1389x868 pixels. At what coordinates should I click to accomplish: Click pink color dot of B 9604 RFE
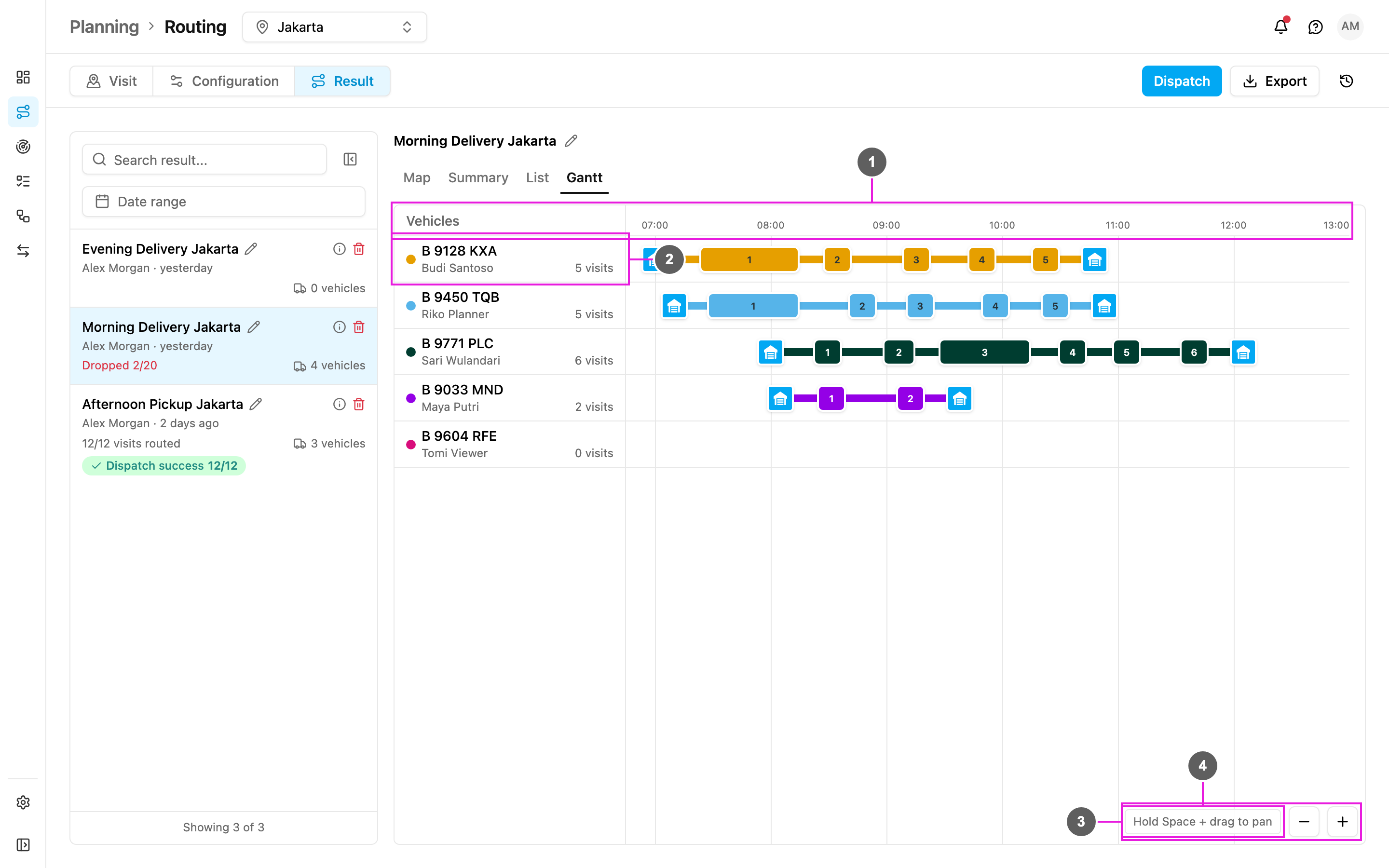[410, 444]
